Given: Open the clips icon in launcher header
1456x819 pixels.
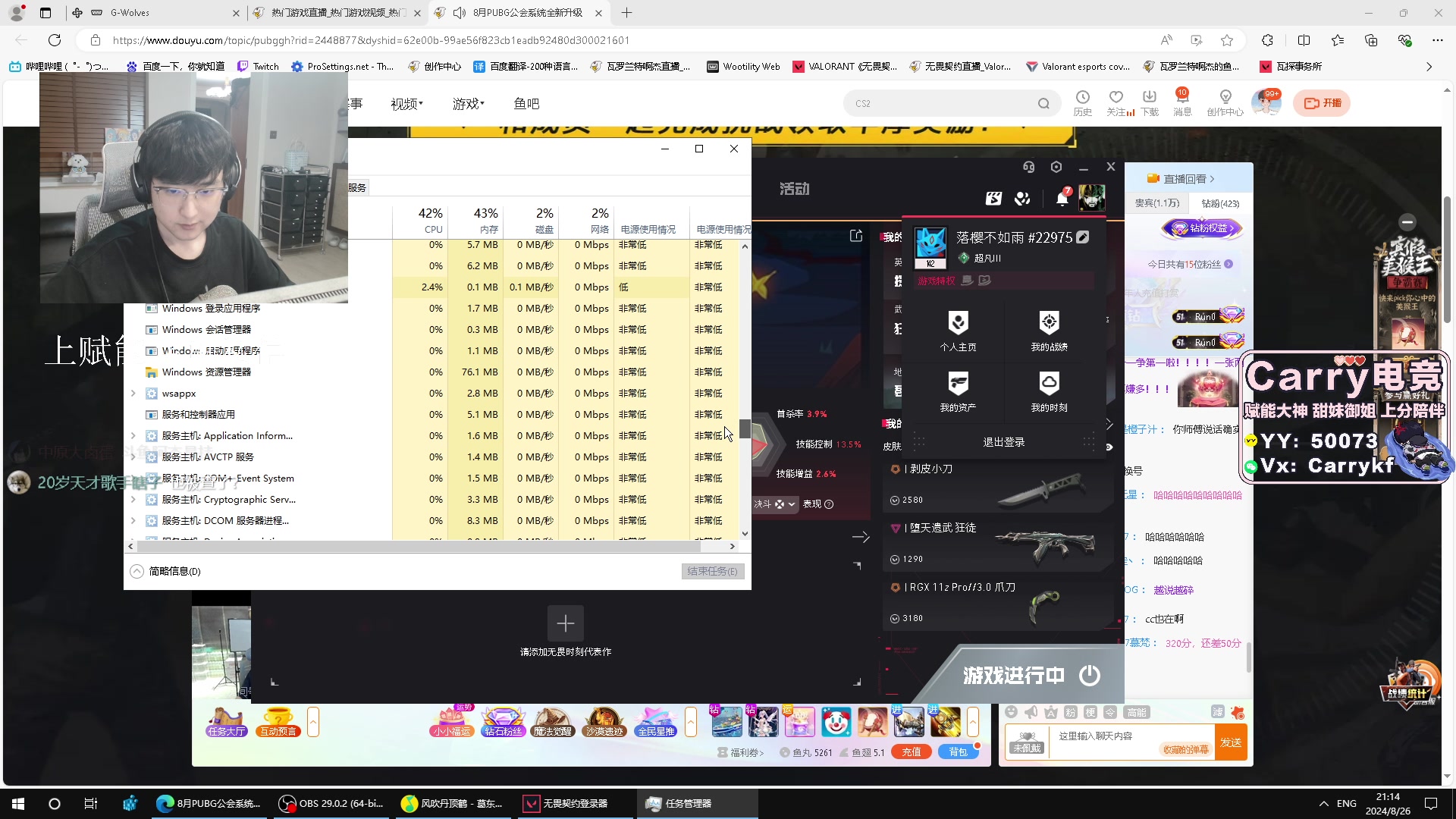Looking at the screenshot, I should click(x=993, y=199).
